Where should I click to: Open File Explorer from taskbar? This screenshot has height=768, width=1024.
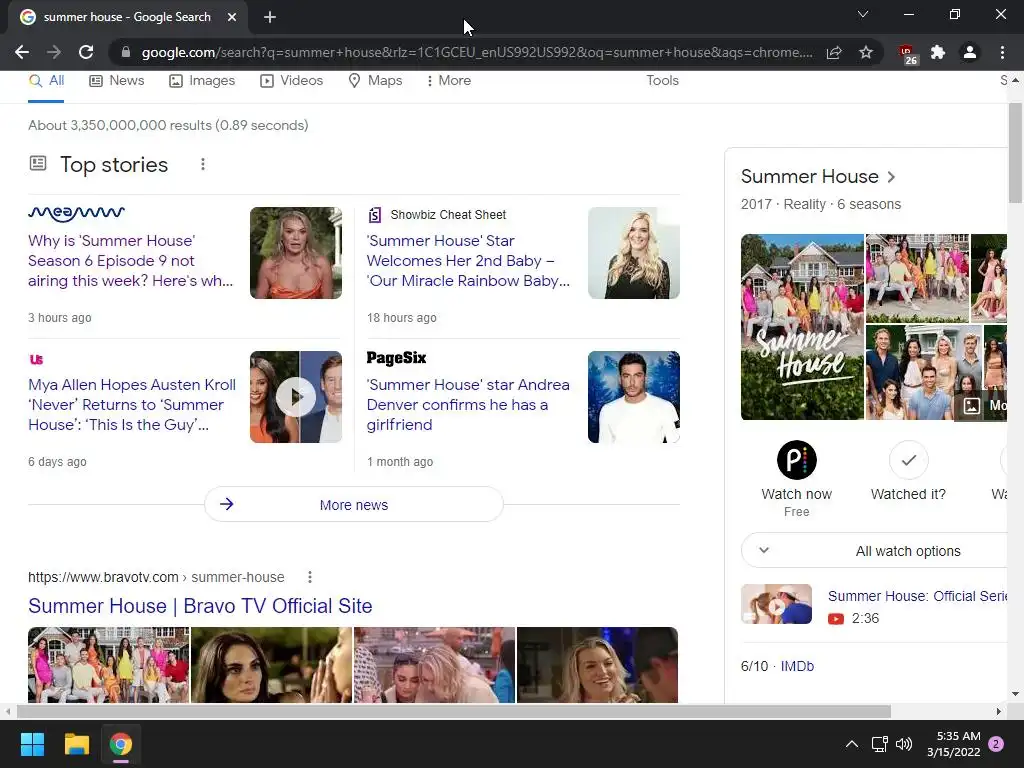point(76,744)
